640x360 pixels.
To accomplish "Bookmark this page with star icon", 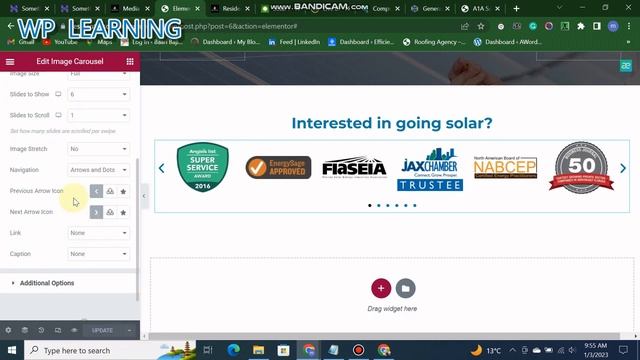I will 481,27.
